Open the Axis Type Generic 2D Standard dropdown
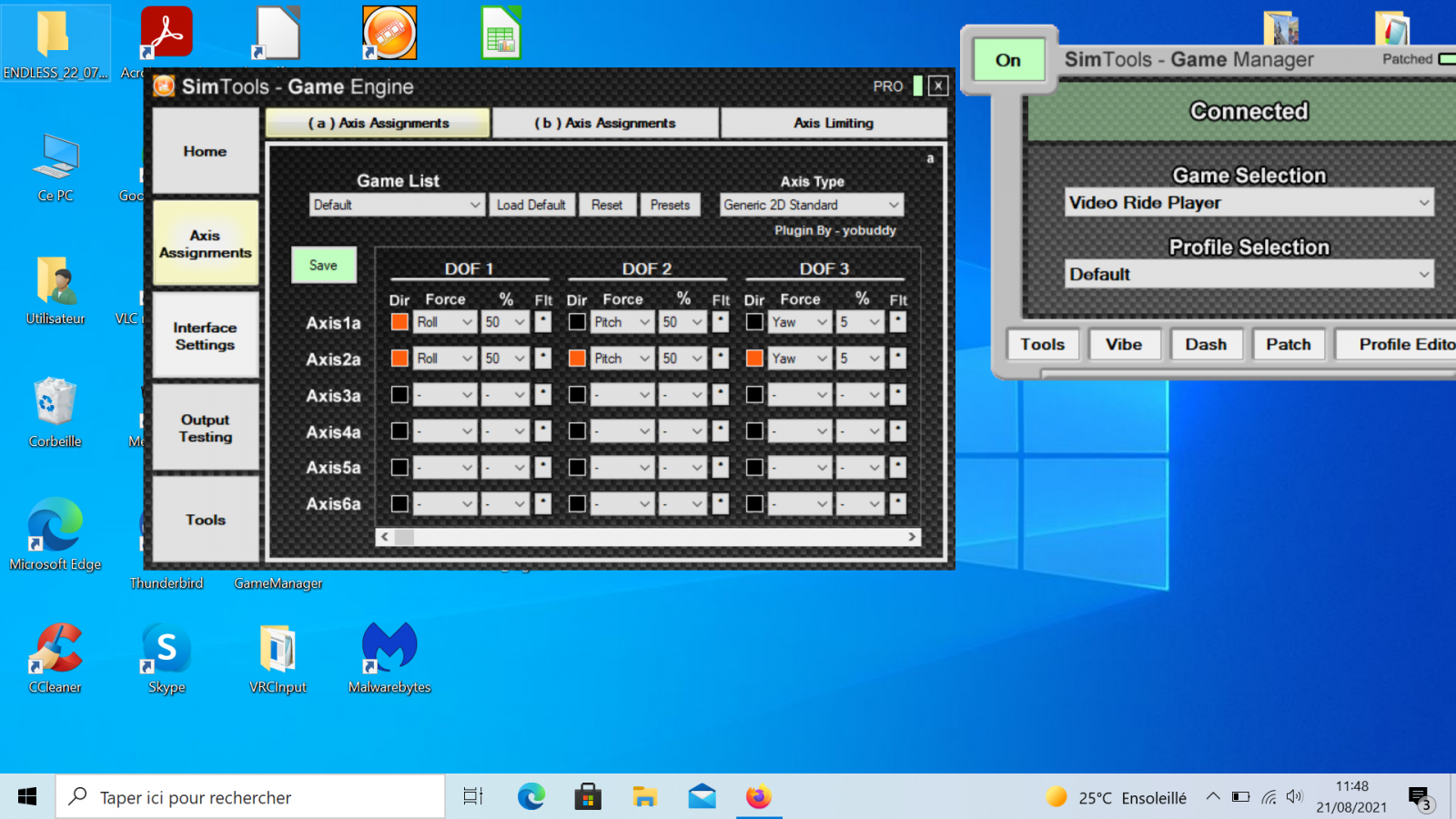 click(811, 205)
